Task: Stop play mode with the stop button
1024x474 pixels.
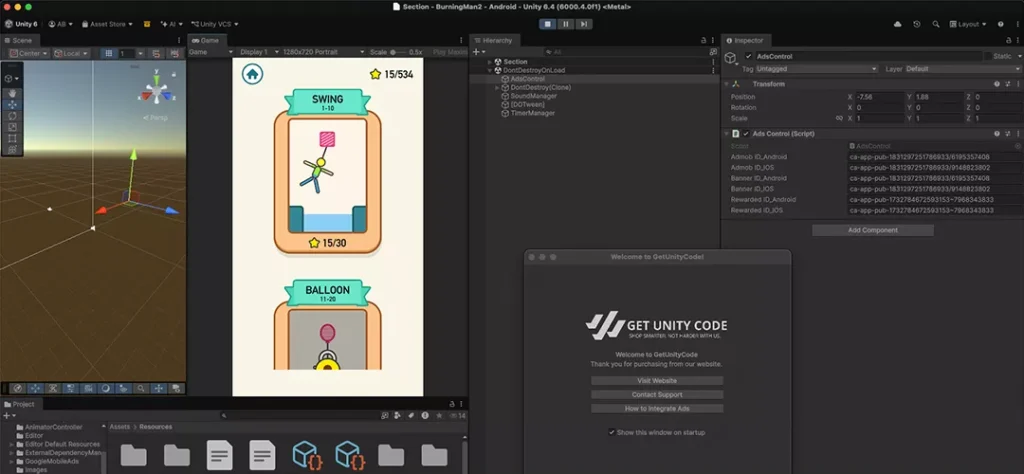Action: 548,24
